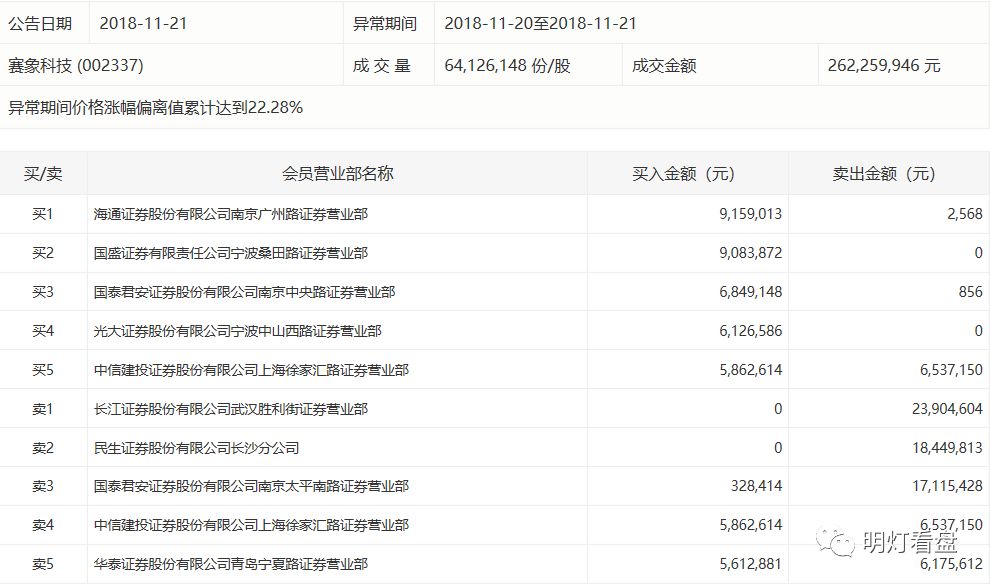The height and width of the screenshot is (586, 990).
Task: Select sell amount 2,568
Action: point(965,215)
